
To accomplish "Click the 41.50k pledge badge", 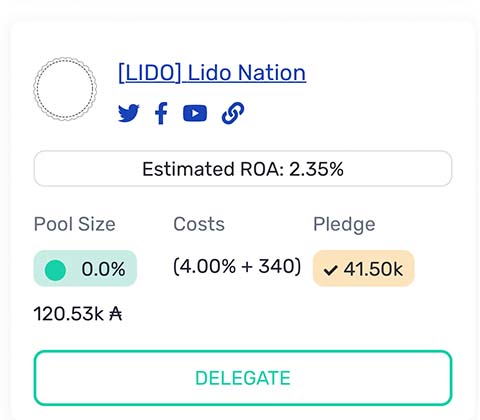I will pos(363,268).
